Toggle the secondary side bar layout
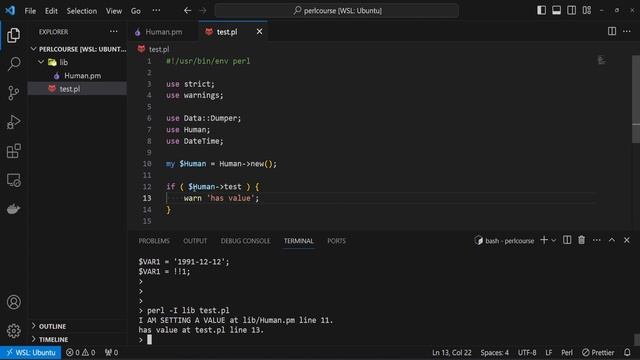 [571, 11]
